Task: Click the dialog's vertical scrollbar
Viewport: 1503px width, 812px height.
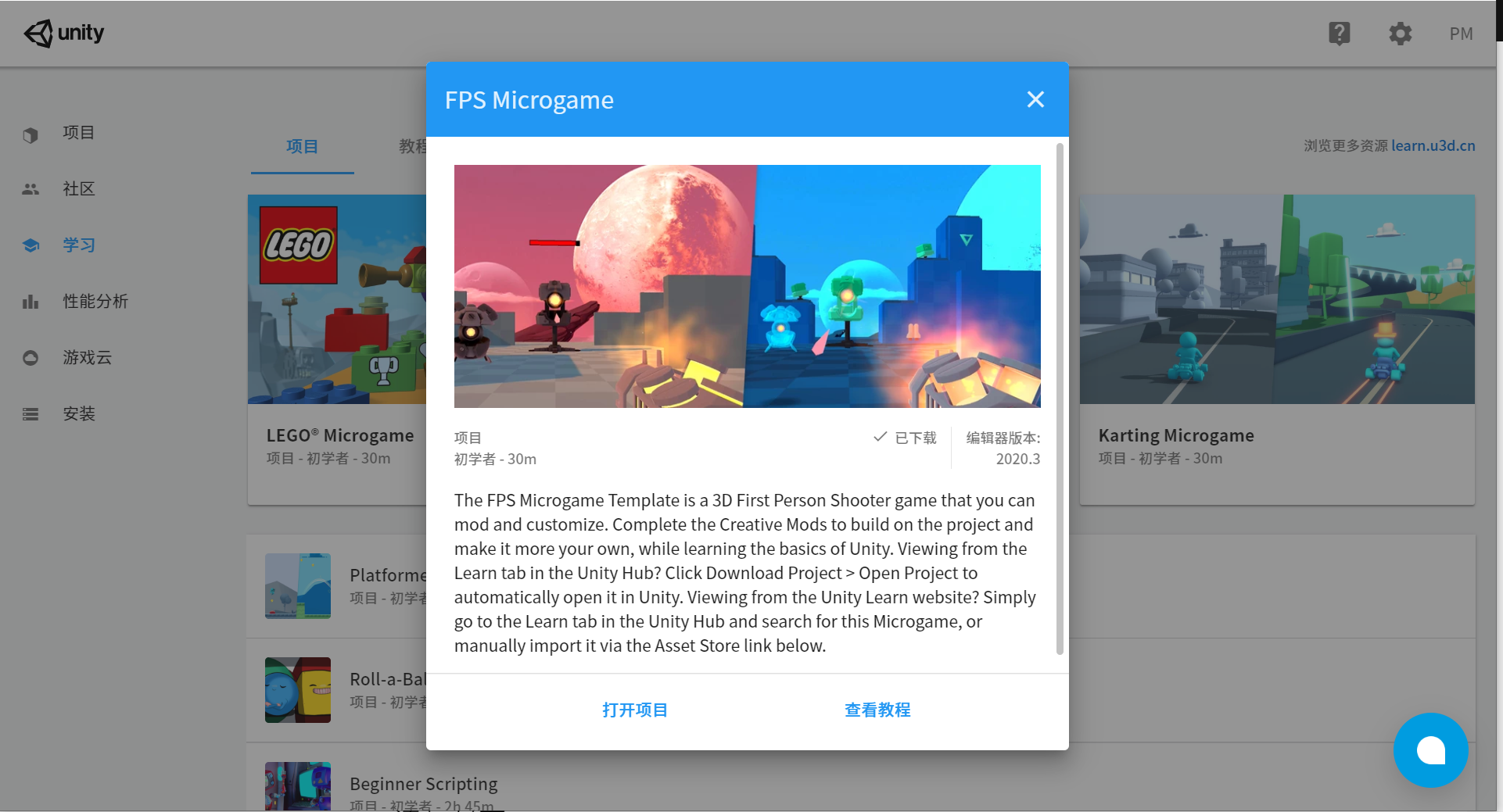Action: pyautogui.click(x=1060, y=399)
